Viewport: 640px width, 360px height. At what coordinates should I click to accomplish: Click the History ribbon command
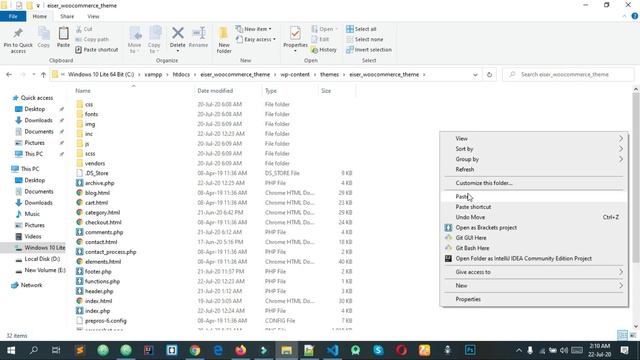point(324,49)
